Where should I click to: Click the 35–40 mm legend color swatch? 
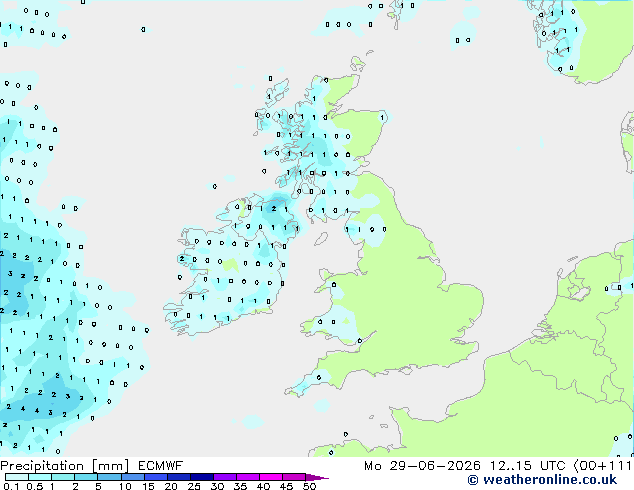247,477
